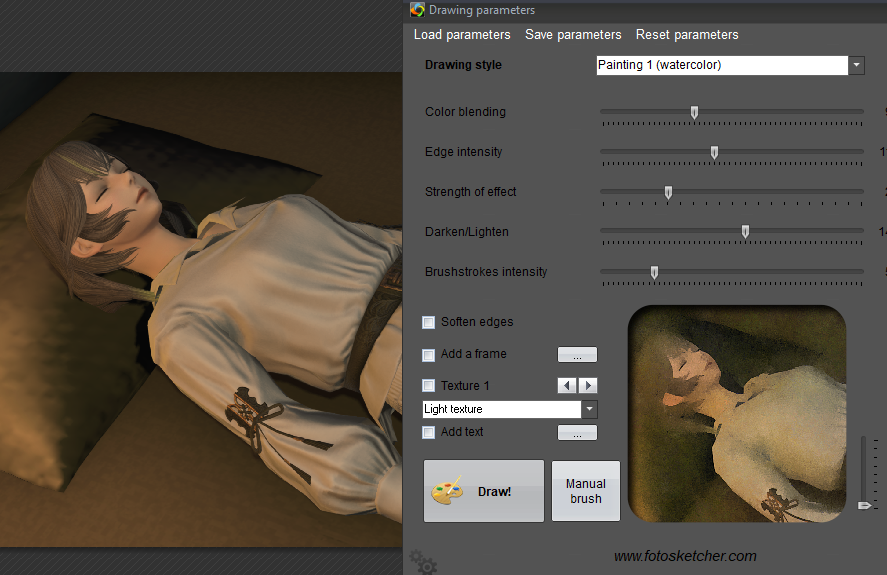
Task: Click the Drawing style label
Action: click(x=463, y=65)
